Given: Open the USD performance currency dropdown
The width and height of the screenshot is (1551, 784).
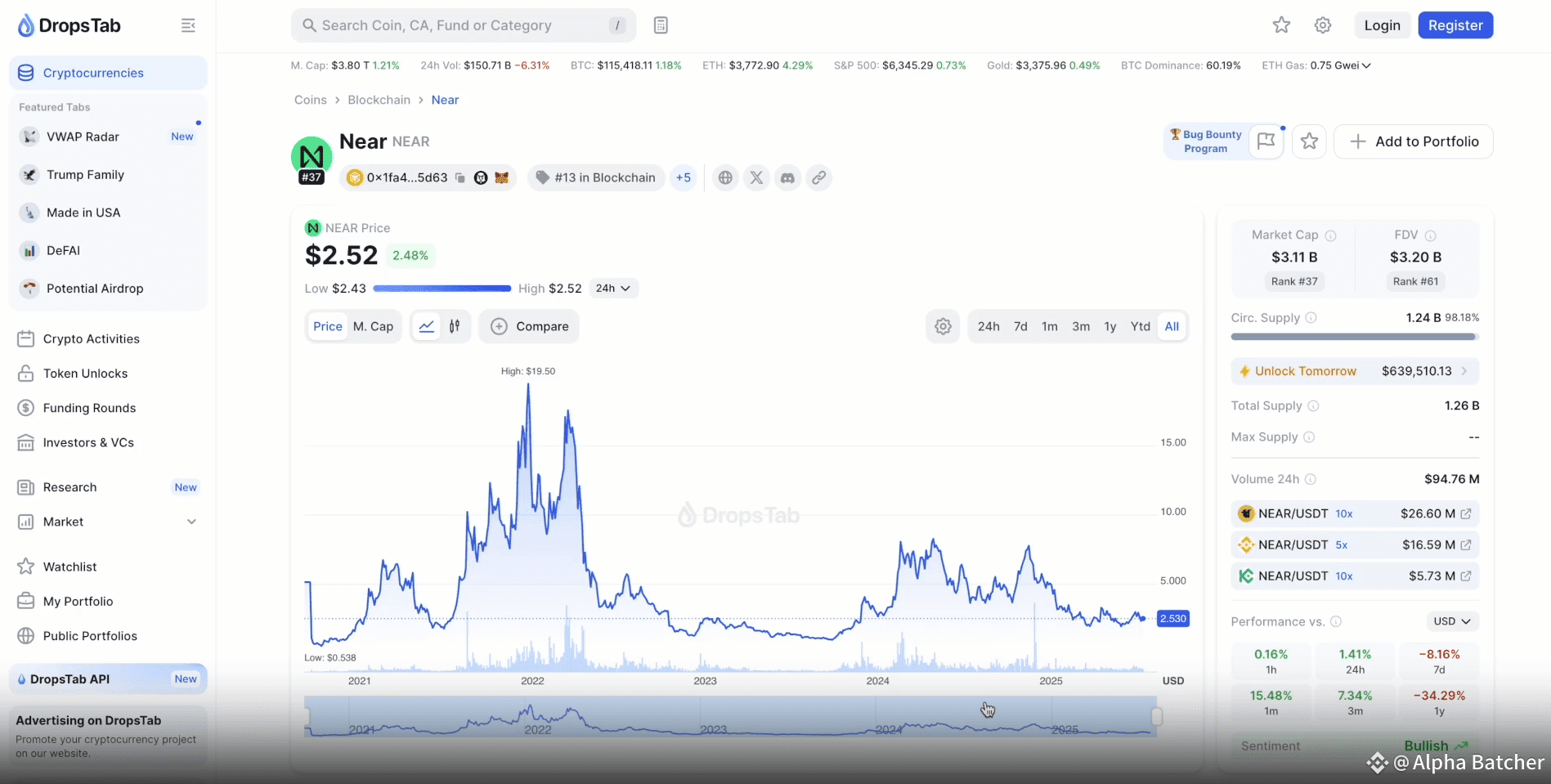Looking at the screenshot, I should 1452,621.
